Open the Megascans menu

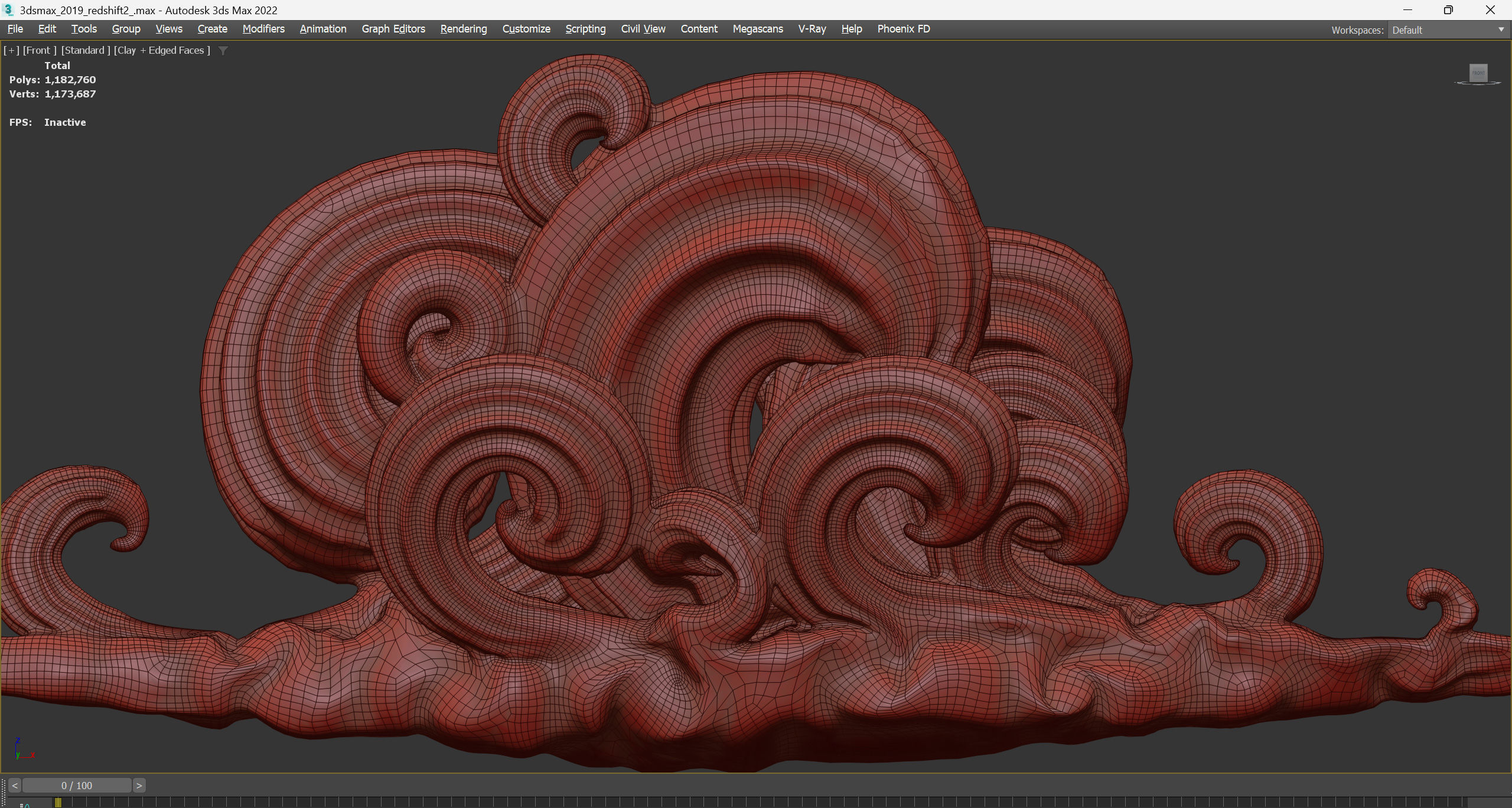pyautogui.click(x=757, y=29)
